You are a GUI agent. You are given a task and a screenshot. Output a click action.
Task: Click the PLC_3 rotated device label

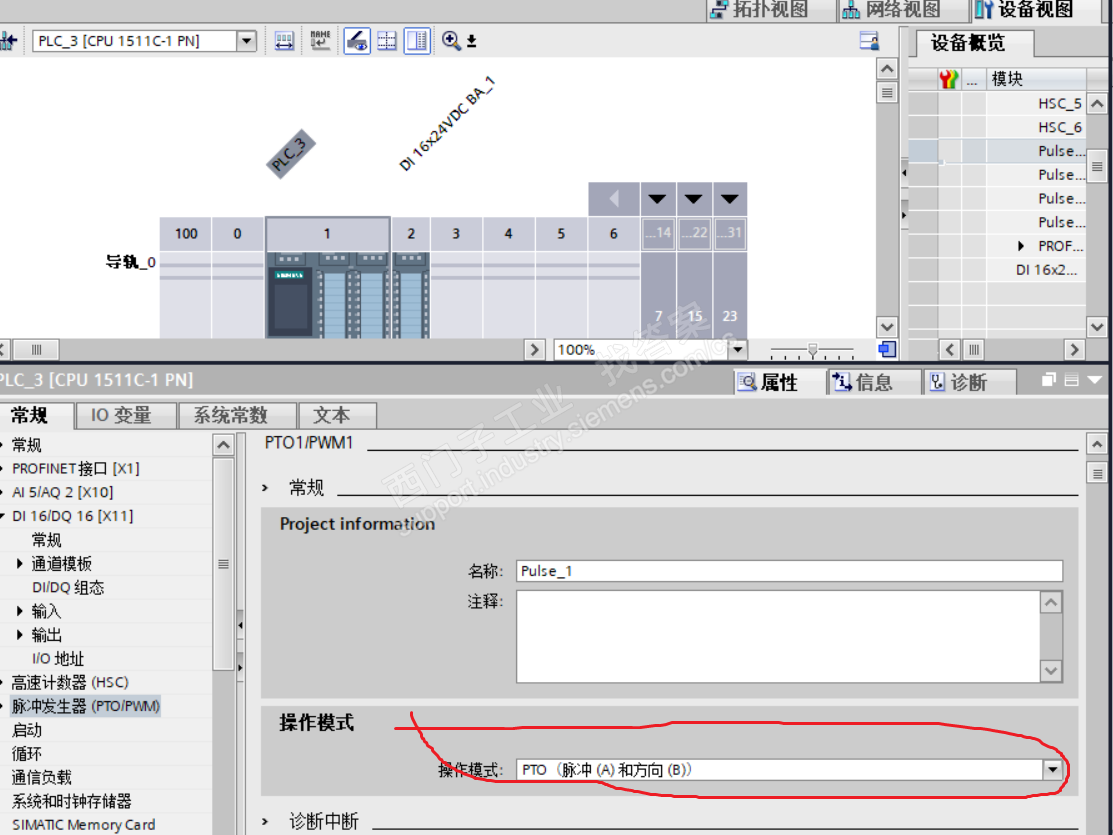290,154
